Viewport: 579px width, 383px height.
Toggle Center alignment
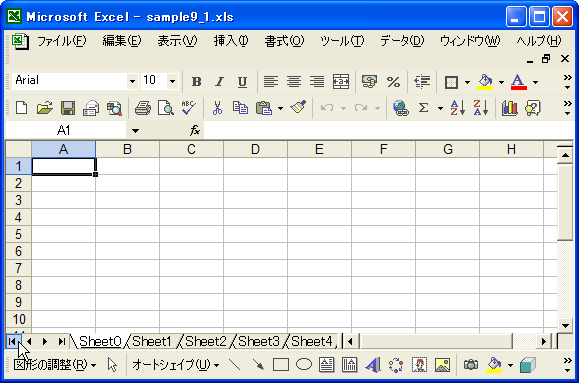(x=294, y=82)
